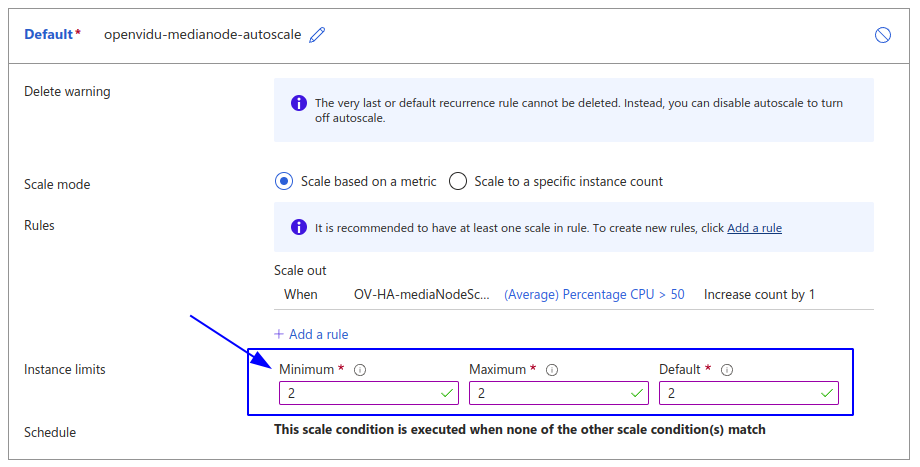Open the Add a rule link in info box
This screenshot has height=467, width=920.
[754, 228]
